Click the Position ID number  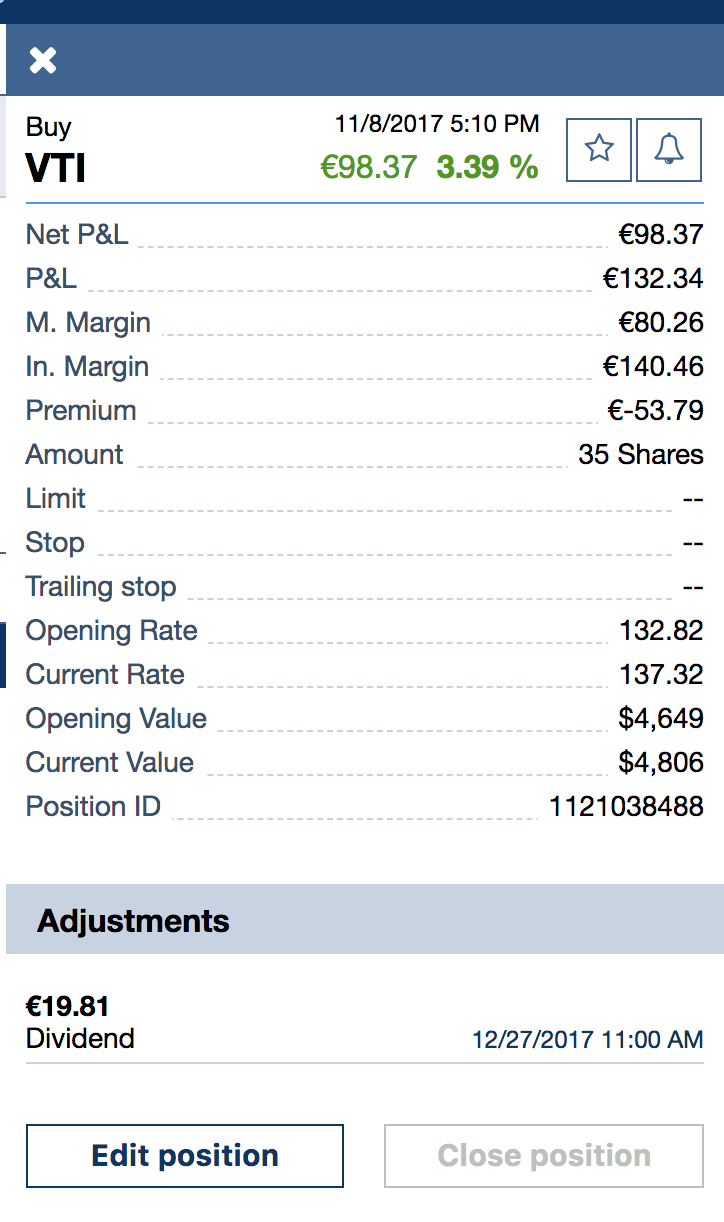pyautogui.click(x=626, y=806)
